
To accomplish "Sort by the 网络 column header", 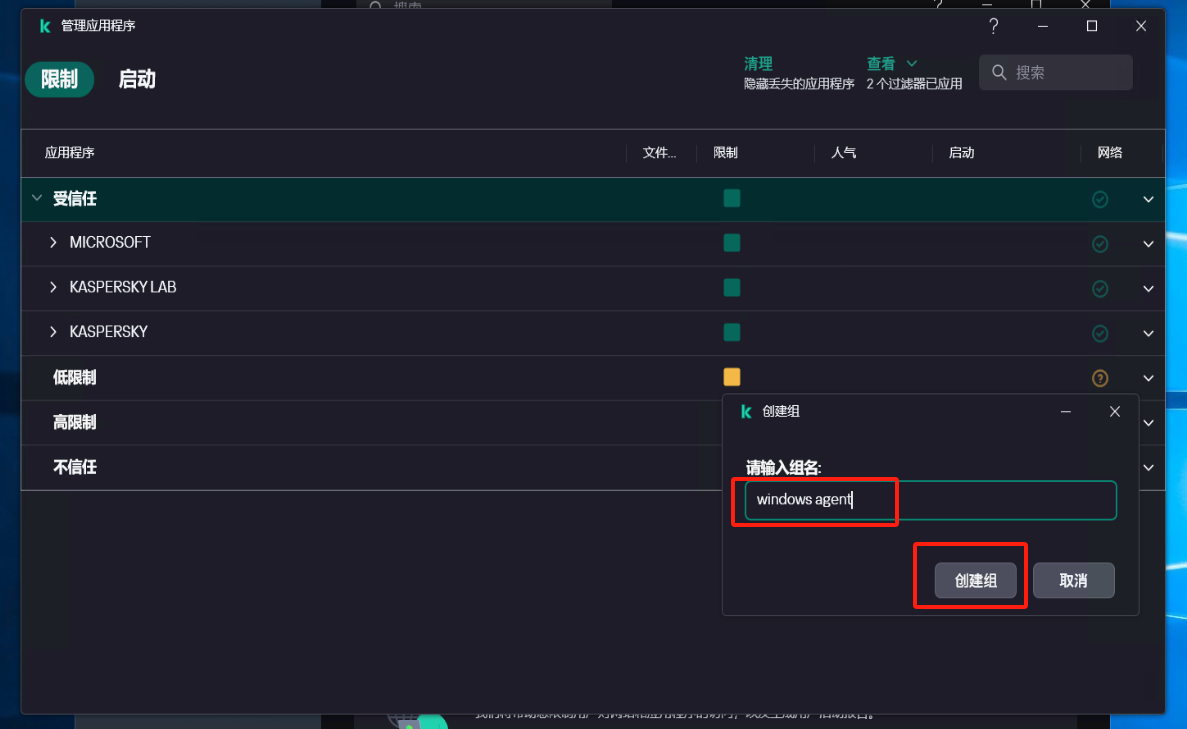I will point(1110,153).
